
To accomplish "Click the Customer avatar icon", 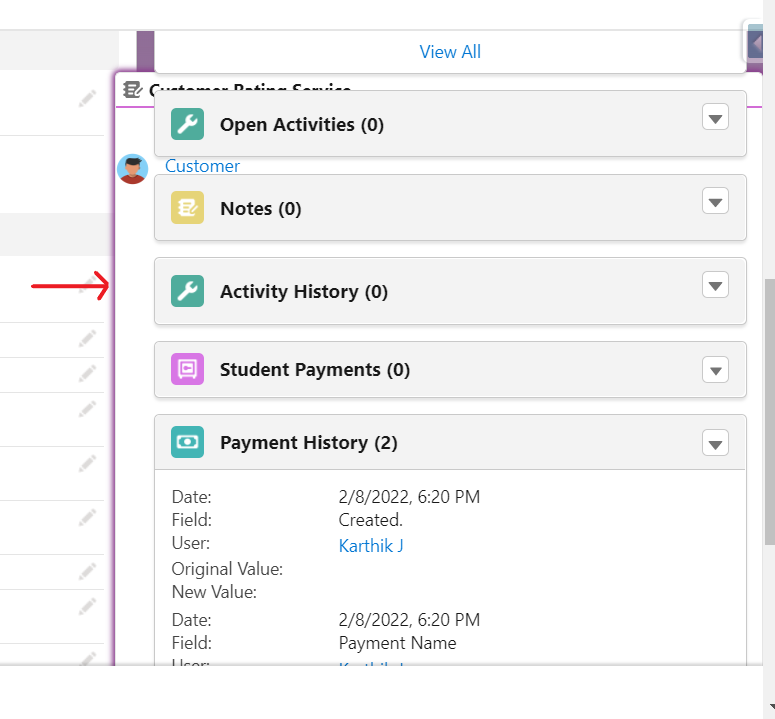I will (132, 168).
